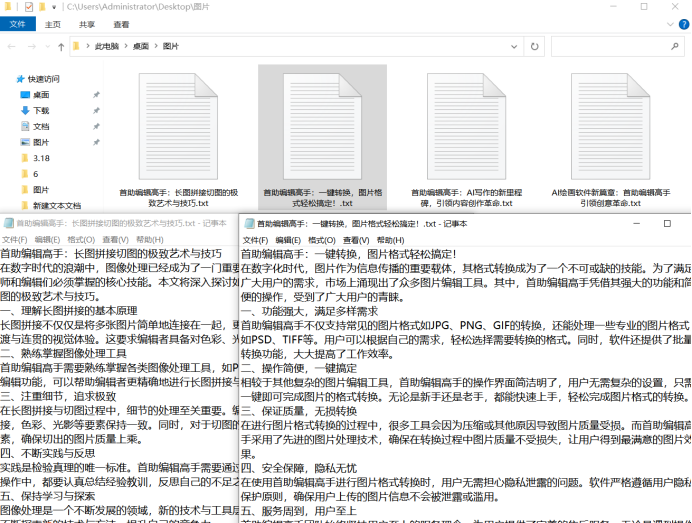Open recent locations dropdown arrow
The height and width of the screenshot is (523, 692).
(x=48, y=46)
